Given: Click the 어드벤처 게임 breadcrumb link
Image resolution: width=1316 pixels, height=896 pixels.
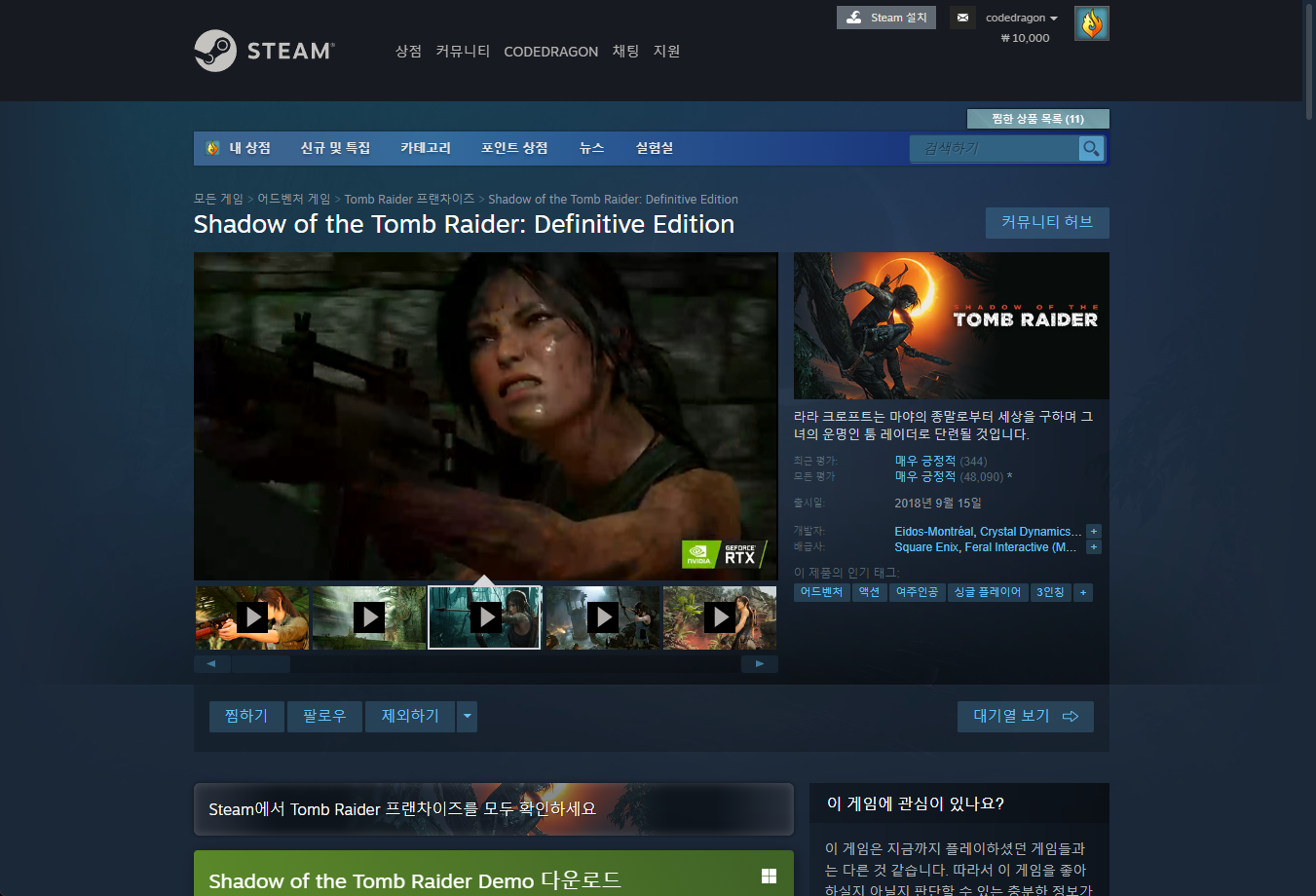Looking at the screenshot, I should [293, 199].
